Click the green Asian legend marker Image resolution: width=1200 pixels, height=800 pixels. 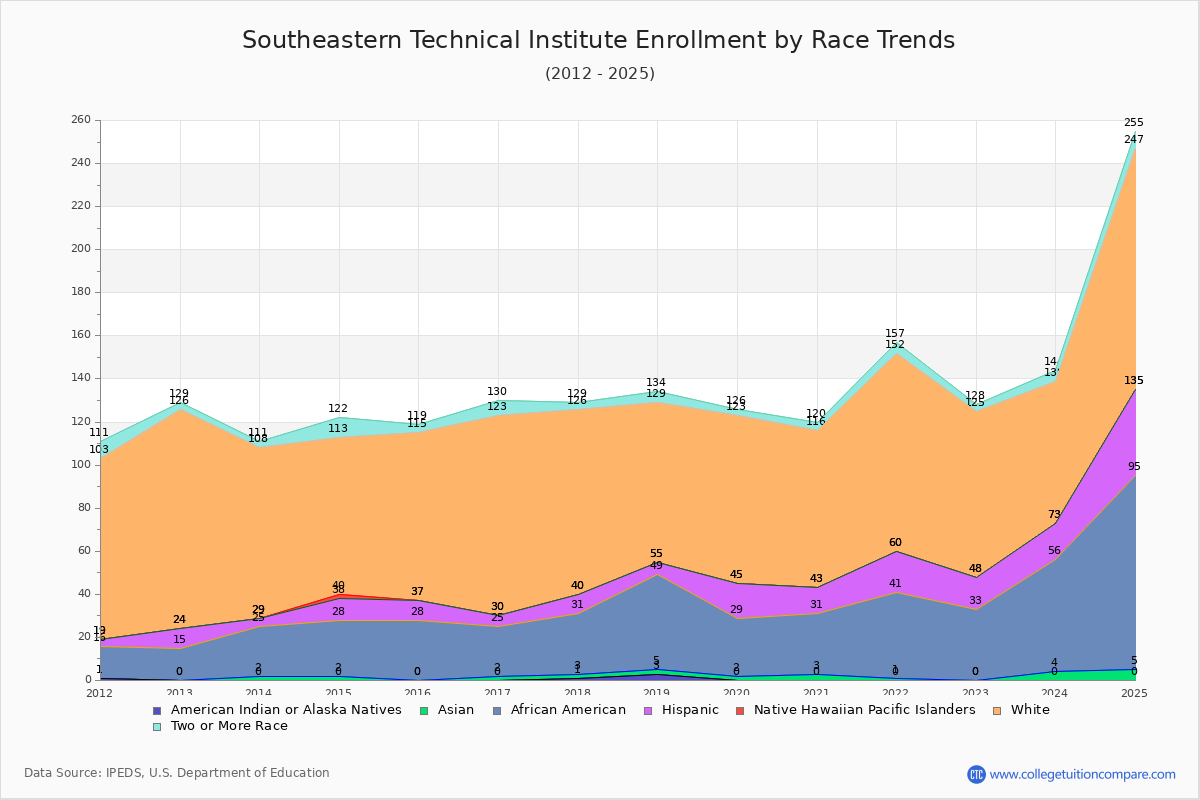pyautogui.click(x=423, y=710)
